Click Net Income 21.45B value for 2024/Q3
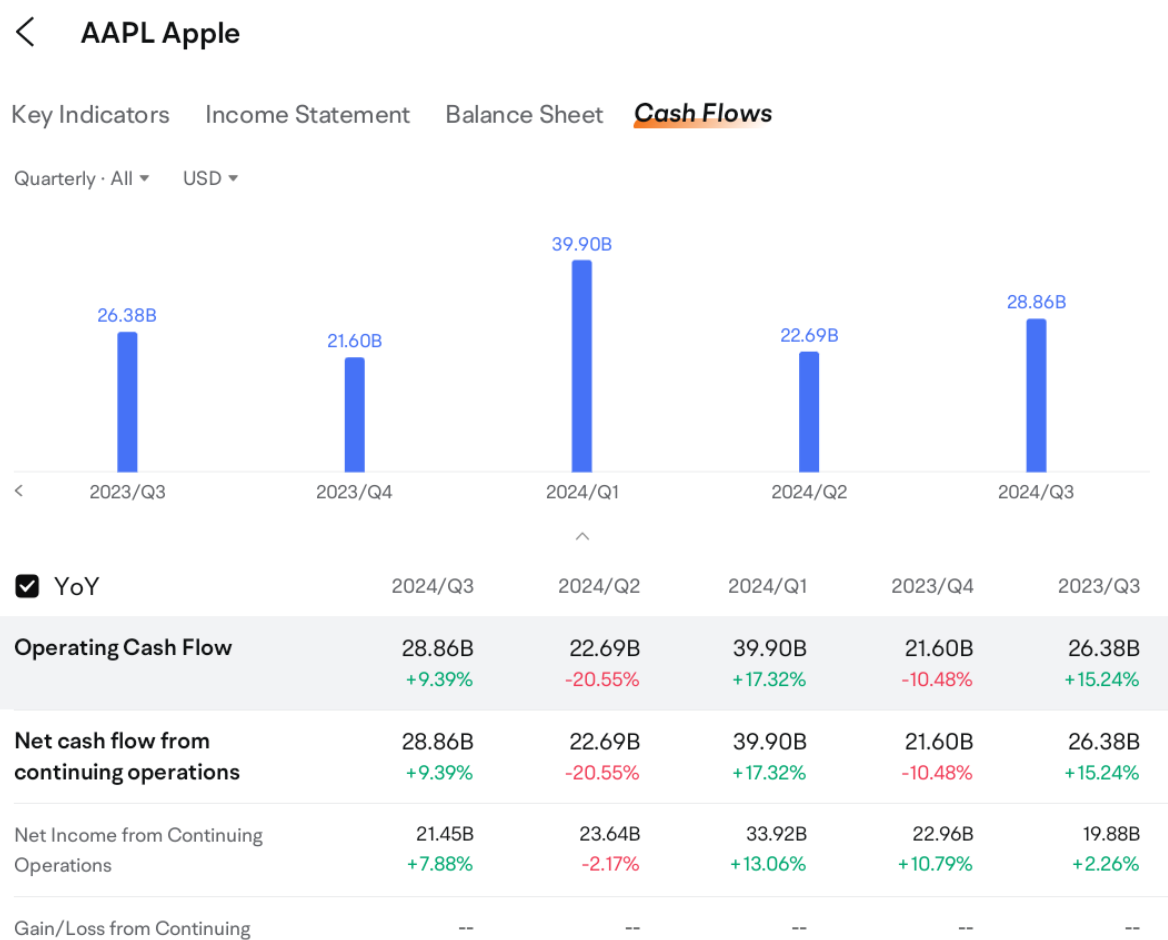 click(x=445, y=833)
